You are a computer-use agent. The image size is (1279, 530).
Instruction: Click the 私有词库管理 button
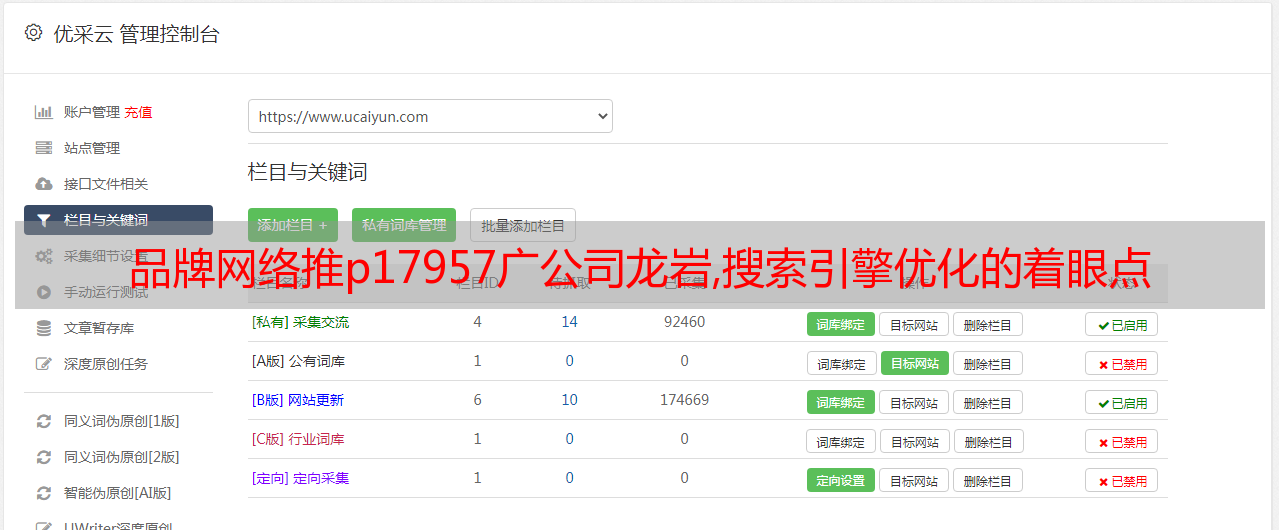coord(404,225)
